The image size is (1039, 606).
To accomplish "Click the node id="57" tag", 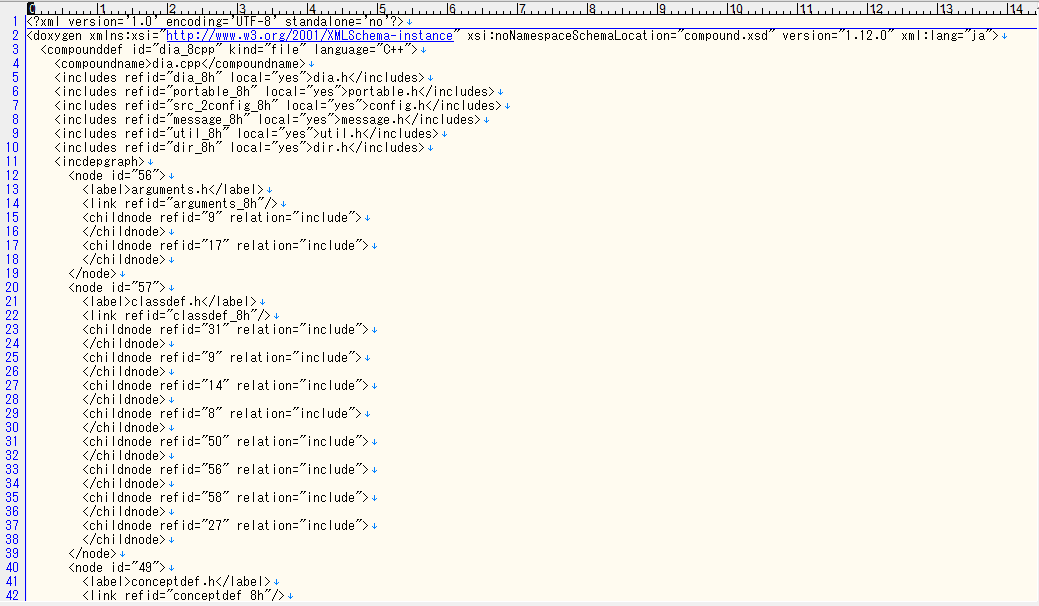I will point(117,287).
